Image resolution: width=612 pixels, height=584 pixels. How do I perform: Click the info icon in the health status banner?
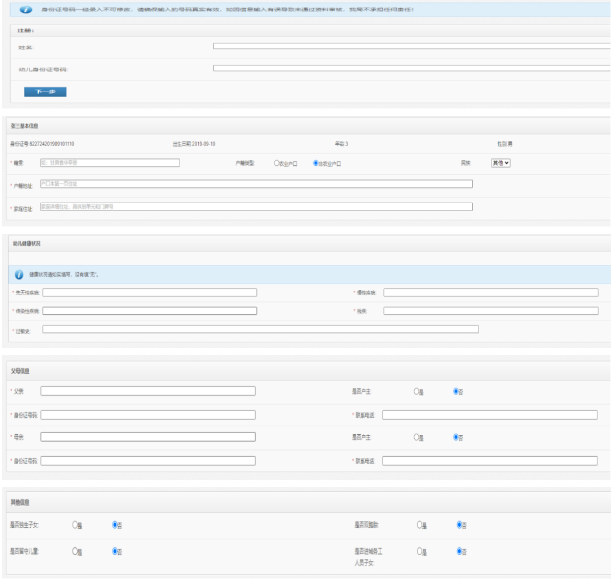pyautogui.click(x=18, y=273)
